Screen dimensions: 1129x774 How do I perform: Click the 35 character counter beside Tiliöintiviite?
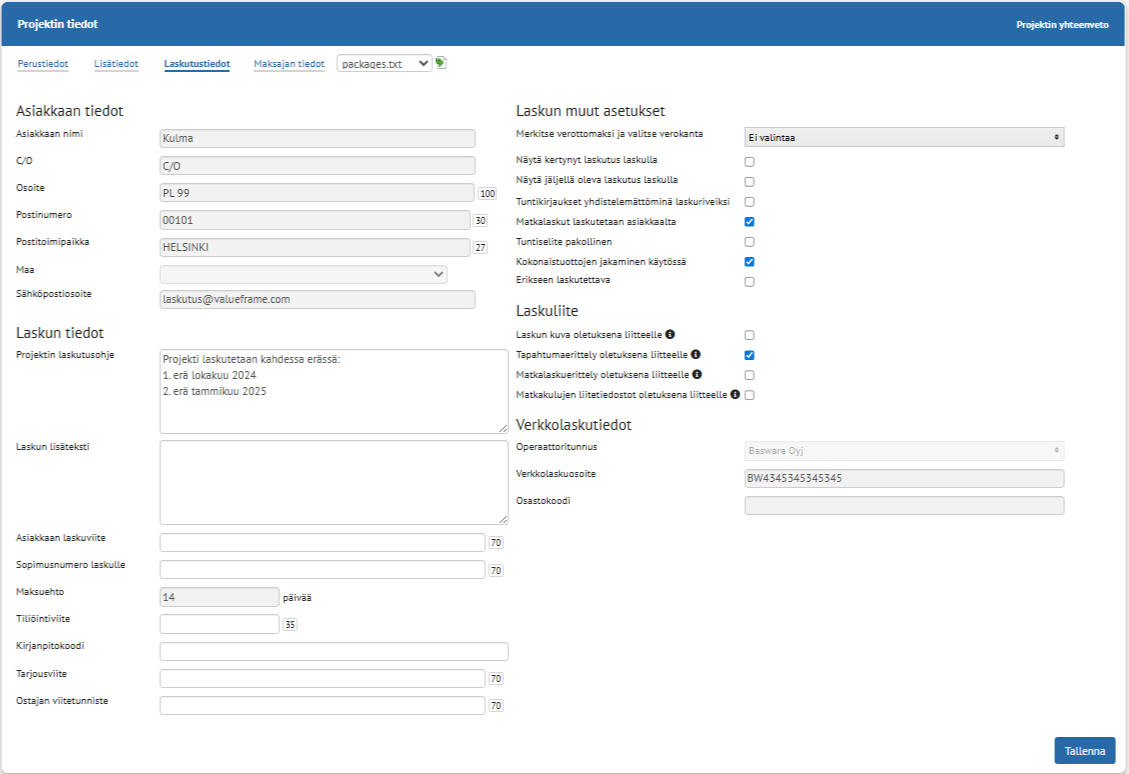click(289, 625)
